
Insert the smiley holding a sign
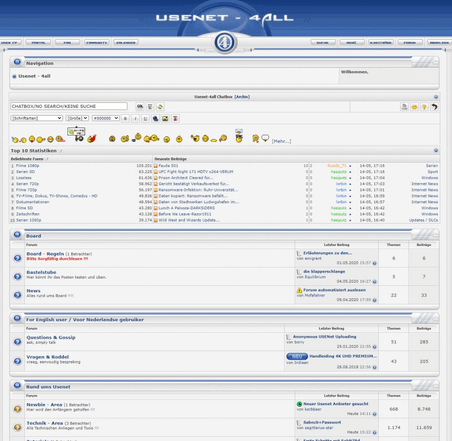(77, 134)
